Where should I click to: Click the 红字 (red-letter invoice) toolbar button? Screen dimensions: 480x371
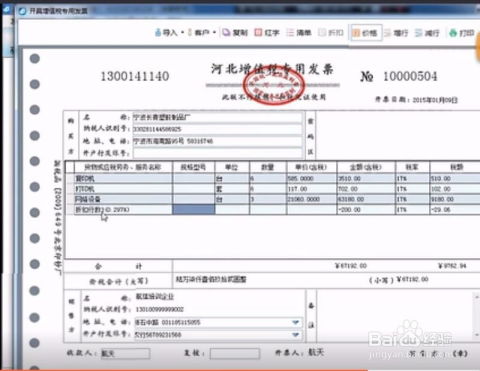[267, 32]
